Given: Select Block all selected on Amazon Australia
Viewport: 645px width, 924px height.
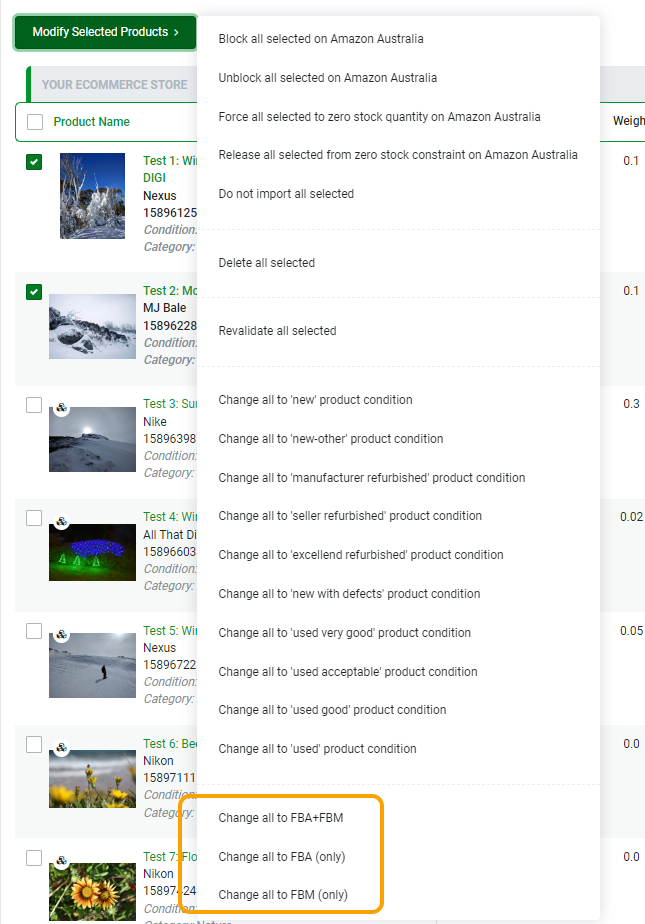Looking at the screenshot, I should coord(321,39).
